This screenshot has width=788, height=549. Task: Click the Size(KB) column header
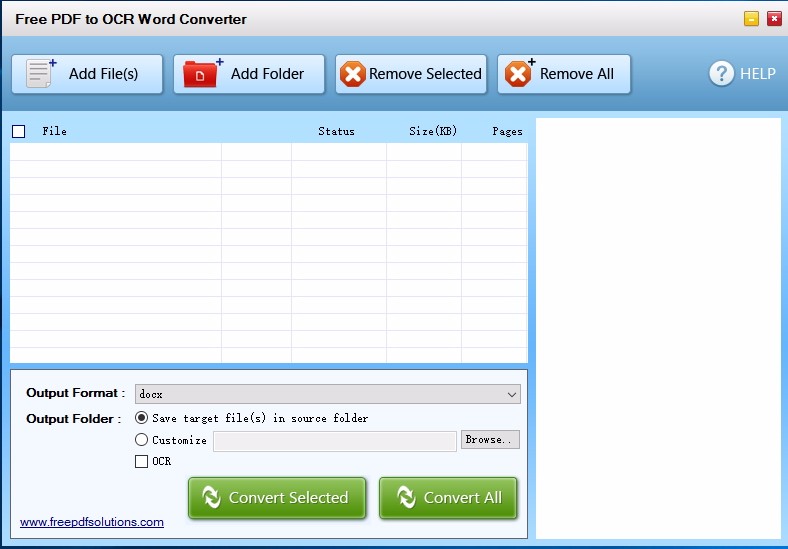point(433,131)
